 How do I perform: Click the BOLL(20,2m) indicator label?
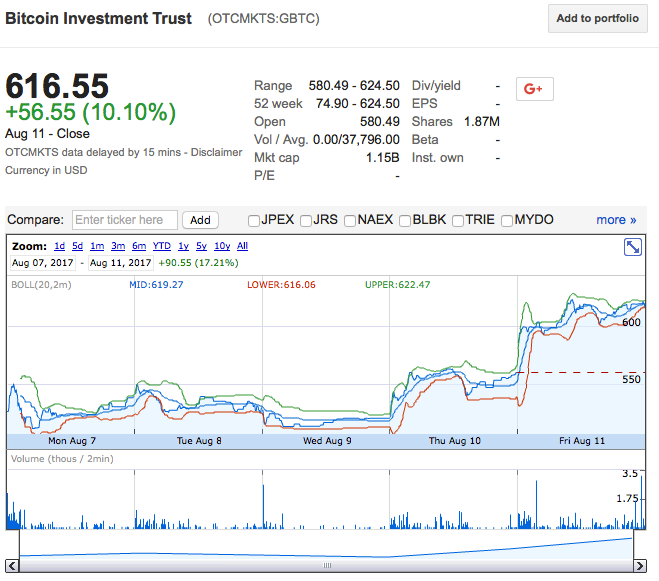41,285
